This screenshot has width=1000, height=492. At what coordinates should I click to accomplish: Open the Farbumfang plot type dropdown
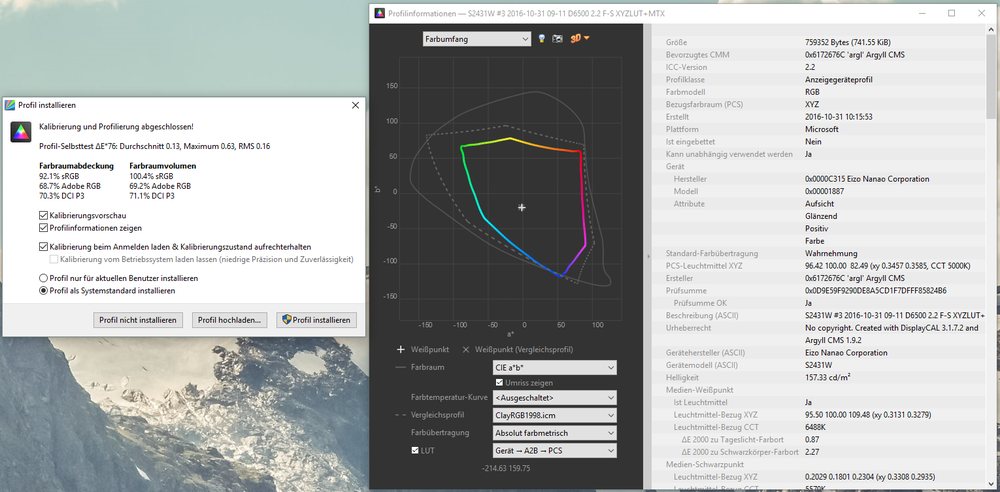coord(476,39)
